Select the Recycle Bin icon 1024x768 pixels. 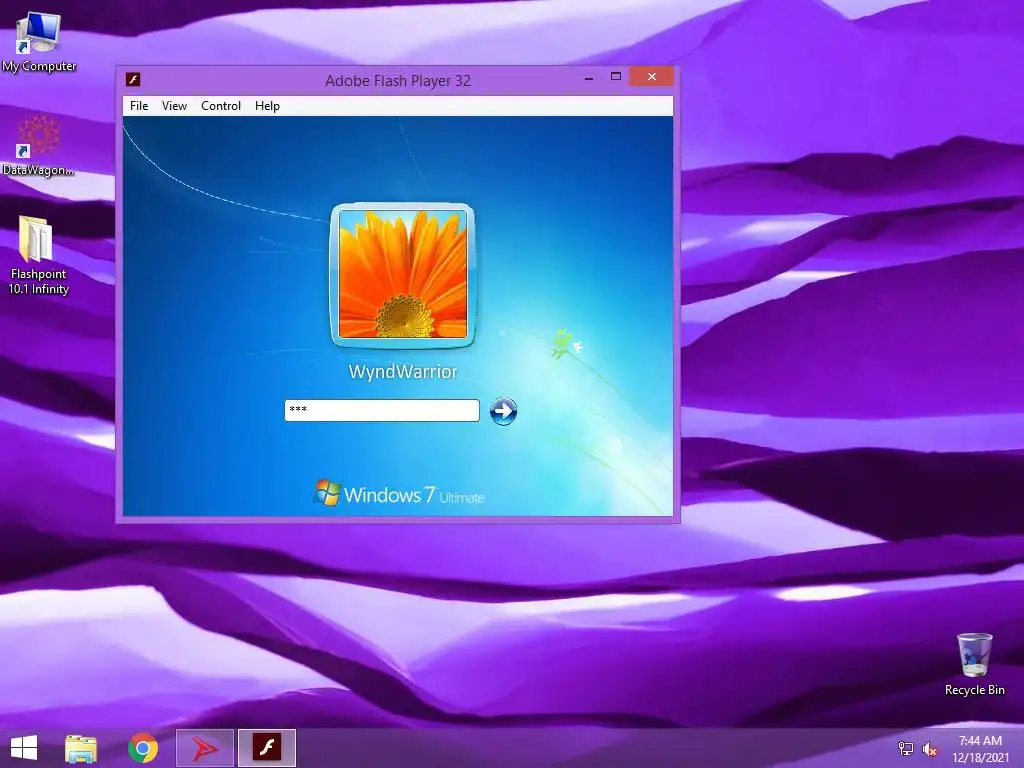(x=974, y=664)
